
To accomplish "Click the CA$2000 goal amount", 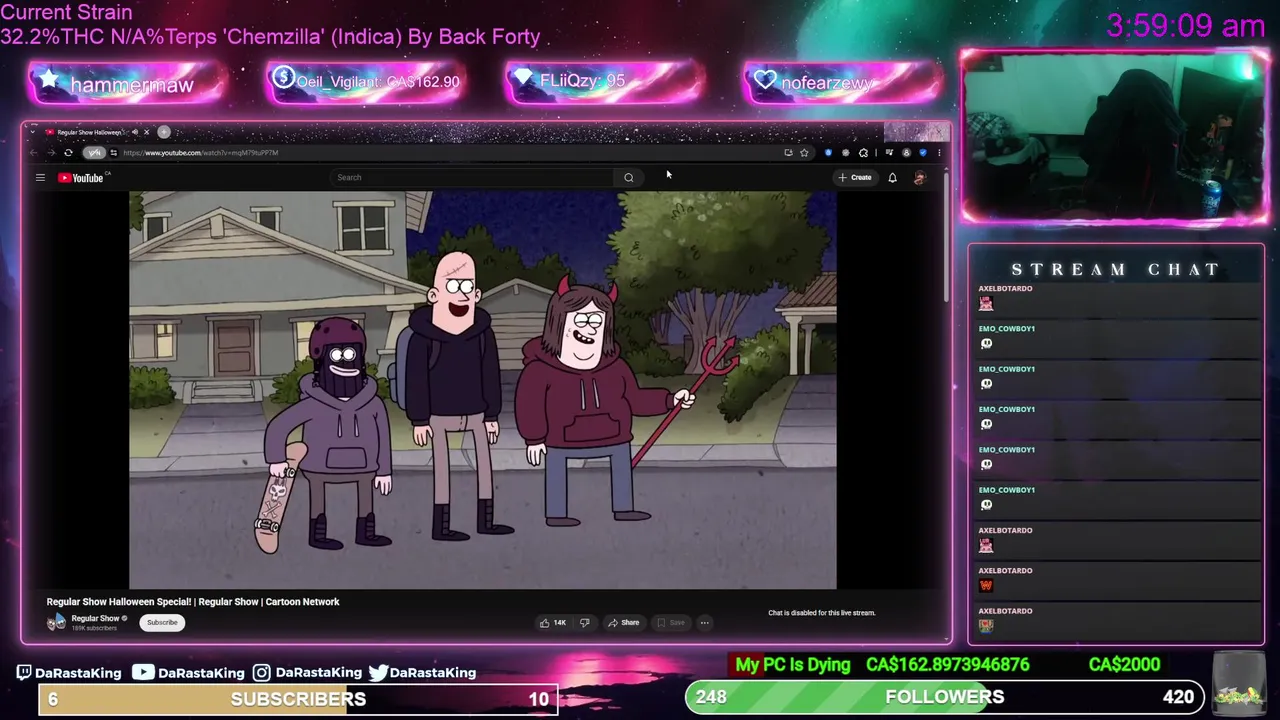I will (1124, 665).
